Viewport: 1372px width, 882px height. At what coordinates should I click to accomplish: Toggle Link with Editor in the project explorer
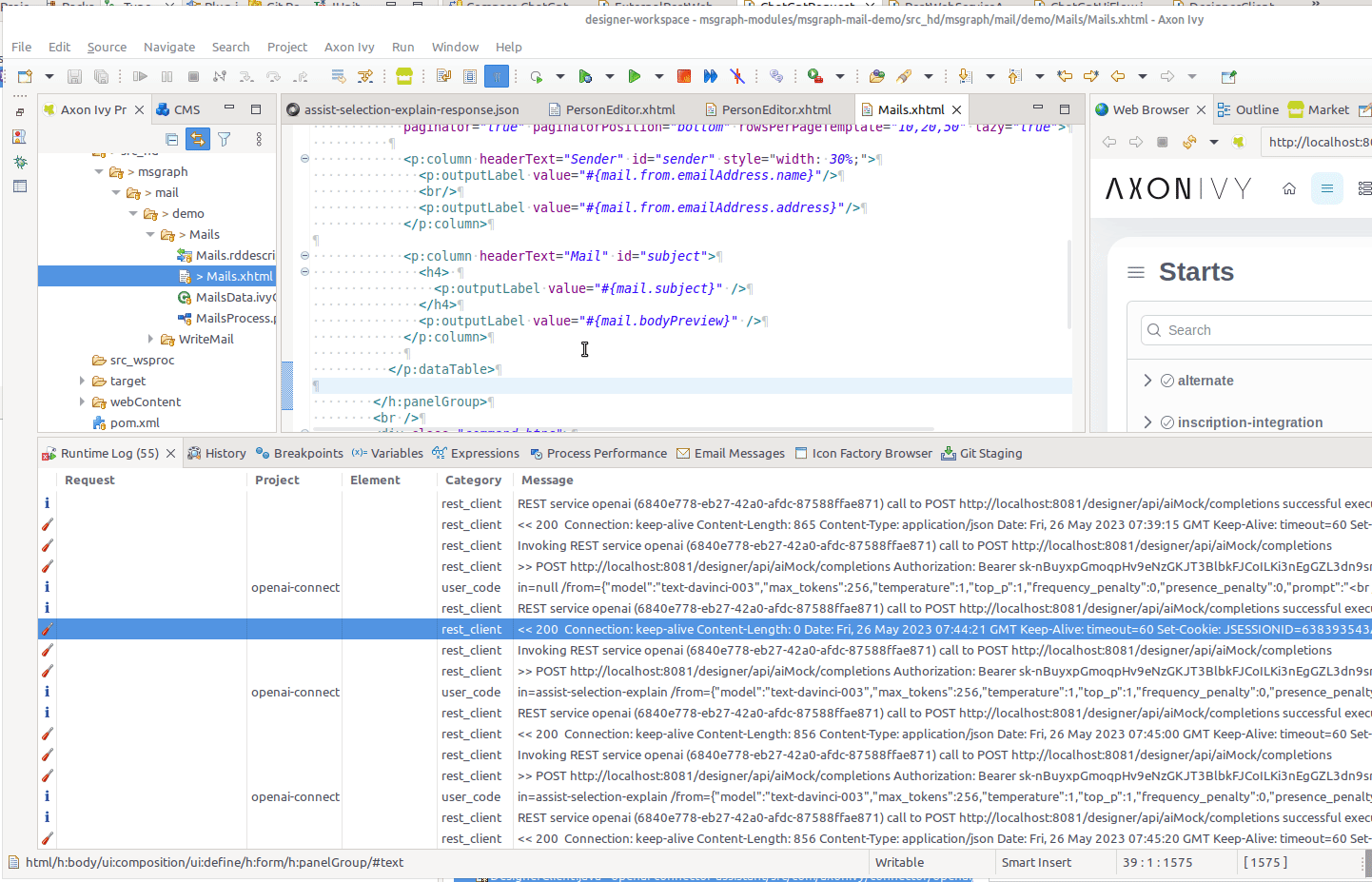click(x=197, y=139)
